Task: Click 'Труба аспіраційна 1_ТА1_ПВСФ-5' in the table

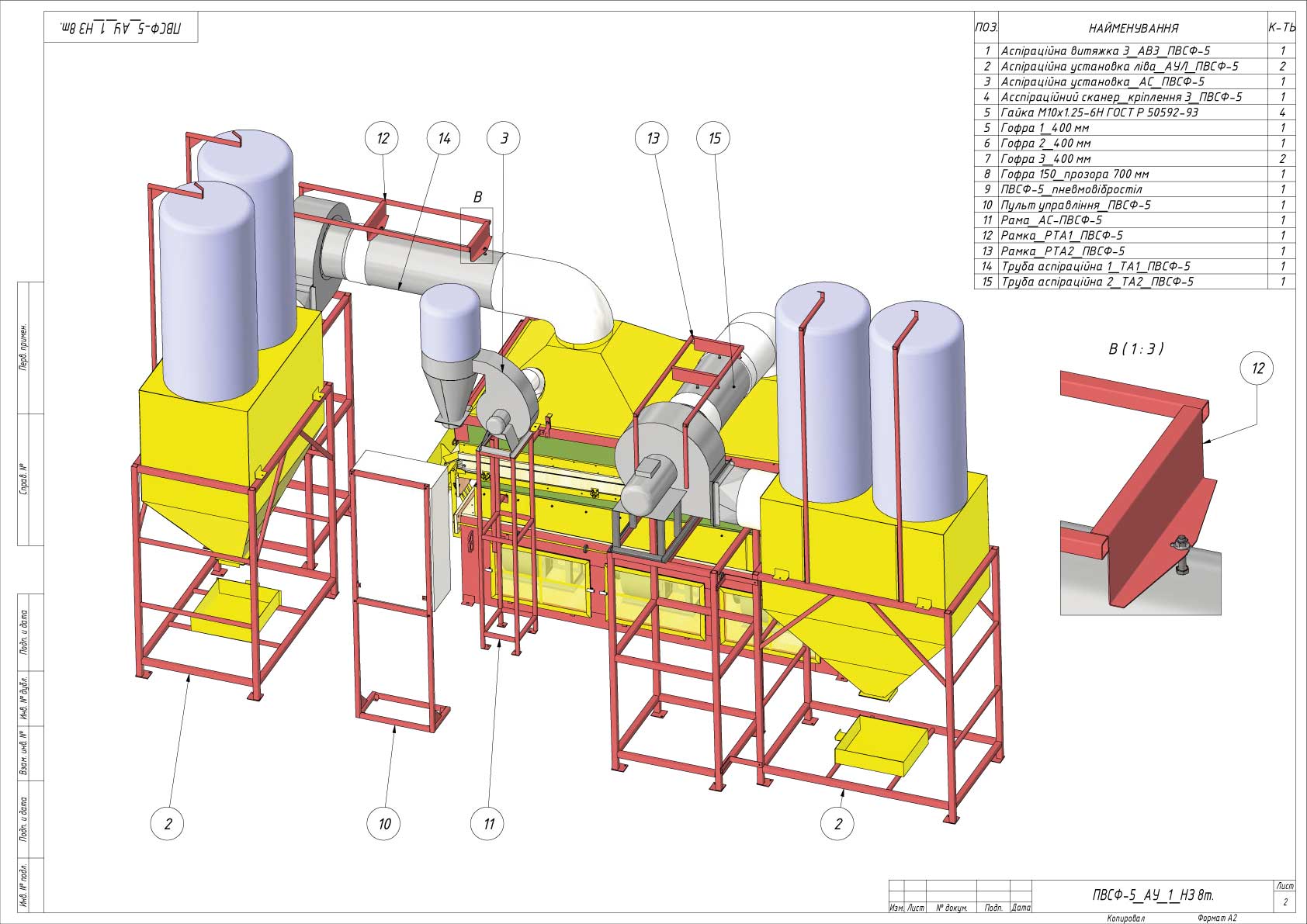Action: click(x=1096, y=266)
